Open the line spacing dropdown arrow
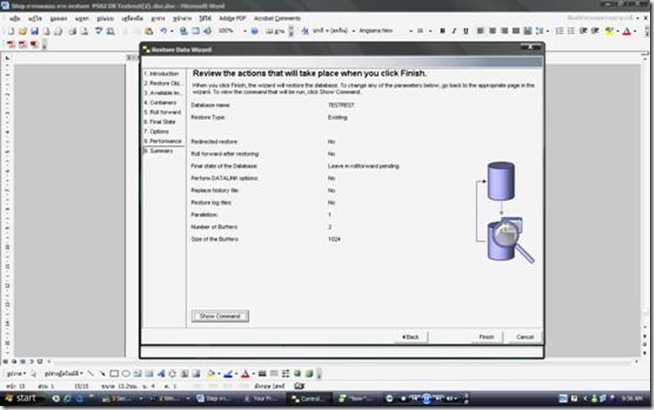Viewport: 654px width, 410px height. point(548,31)
